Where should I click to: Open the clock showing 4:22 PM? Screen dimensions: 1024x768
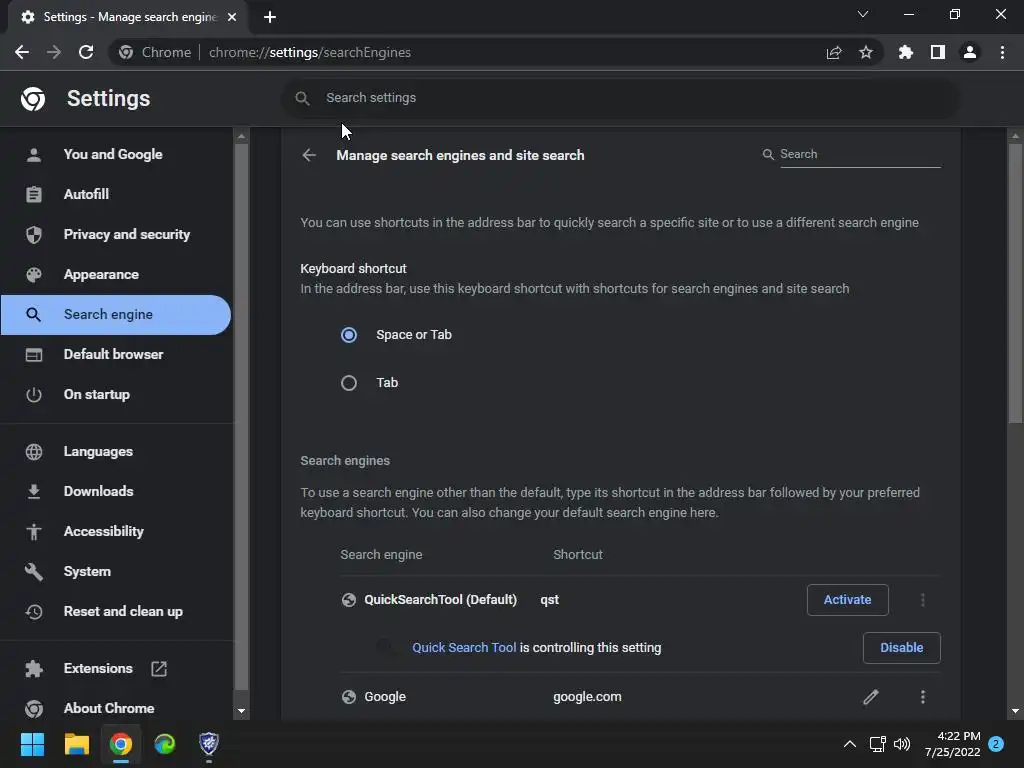[x=953, y=744]
